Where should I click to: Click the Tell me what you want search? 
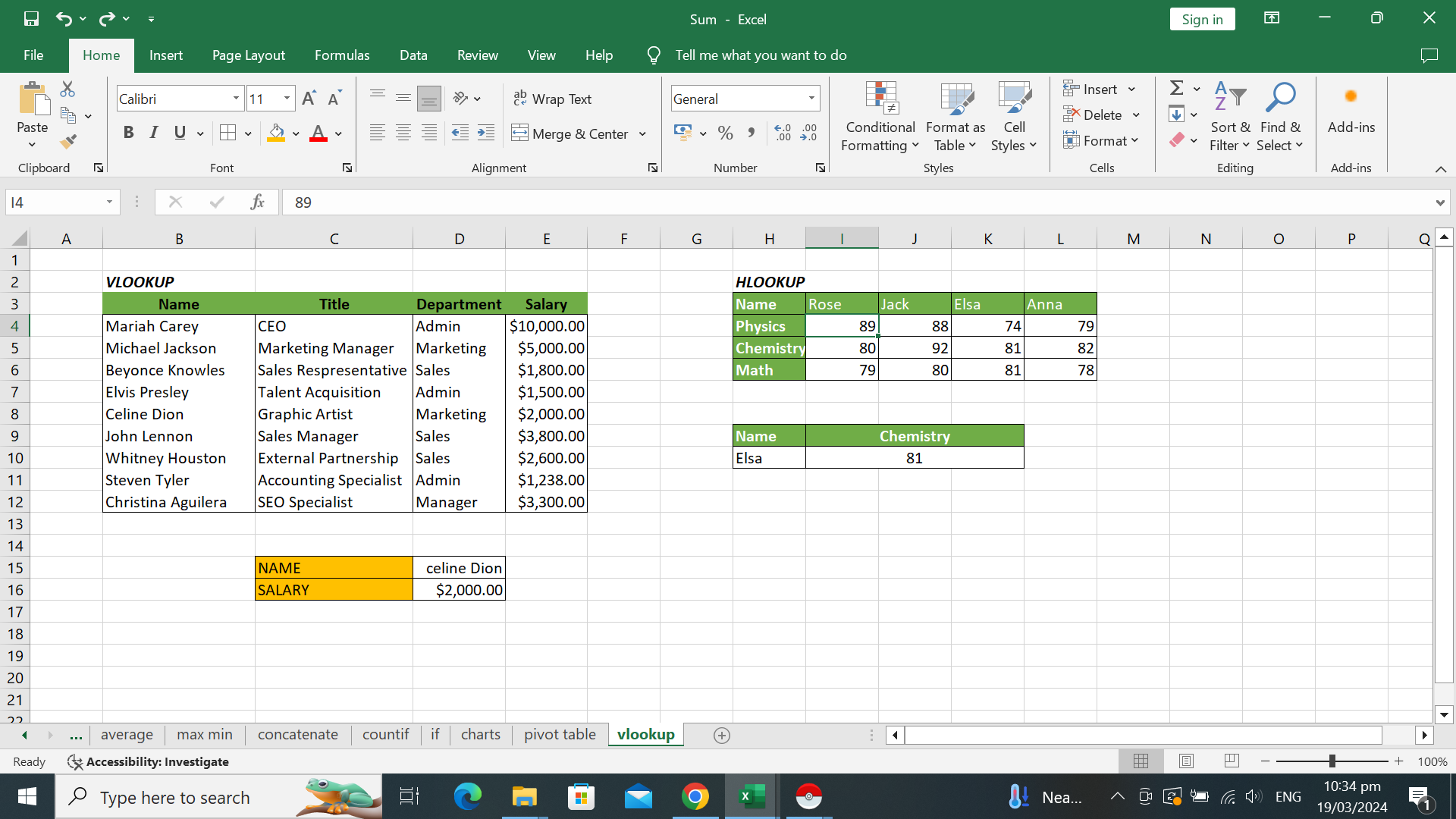pyautogui.click(x=761, y=55)
